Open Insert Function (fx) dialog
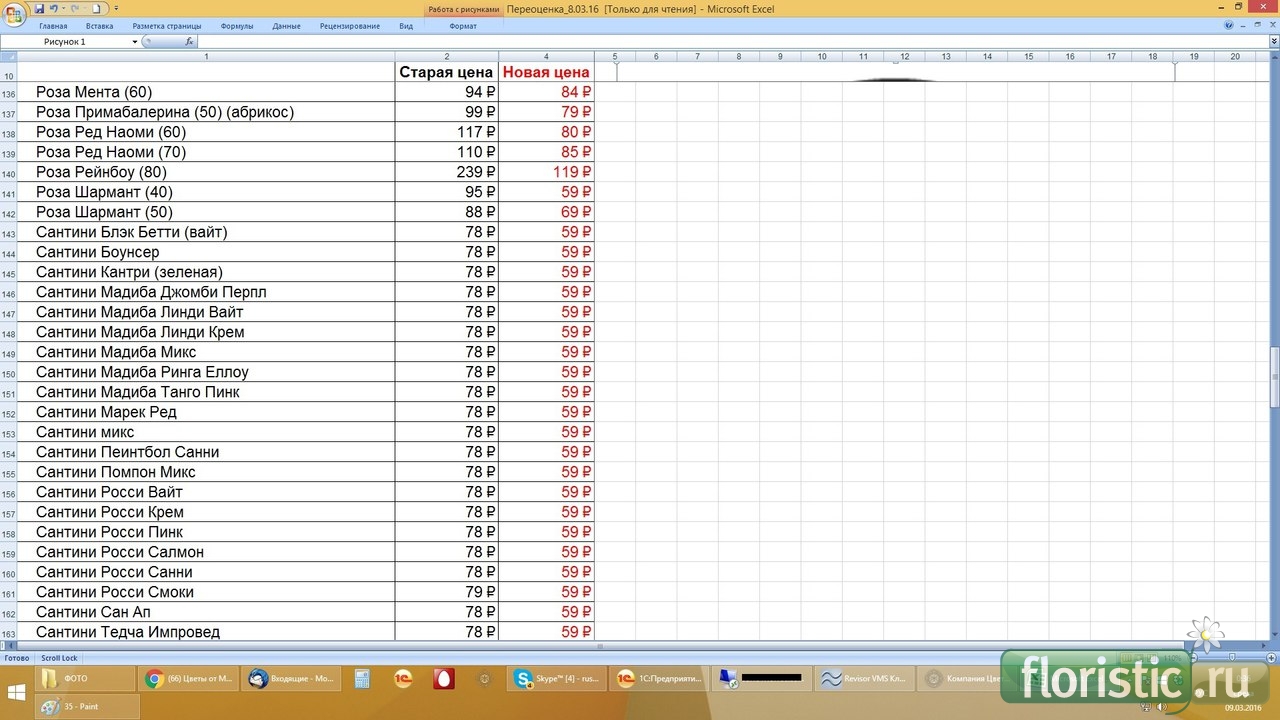The height and width of the screenshot is (720, 1280). click(190, 42)
